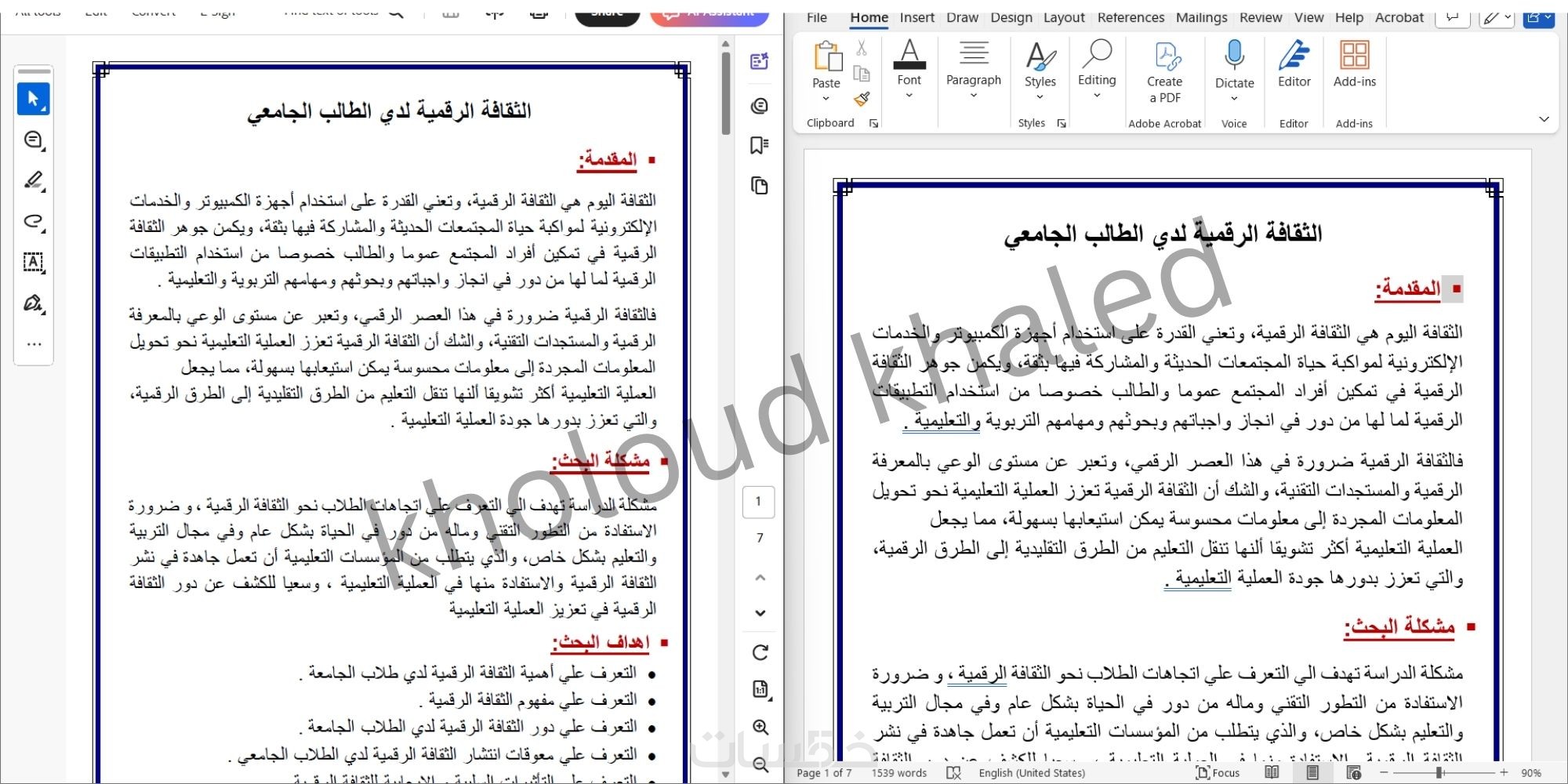Click the Word zoom slider handle
Image resolution: width=1568 pixels, height=784 pixels.
pos(1439,773)
